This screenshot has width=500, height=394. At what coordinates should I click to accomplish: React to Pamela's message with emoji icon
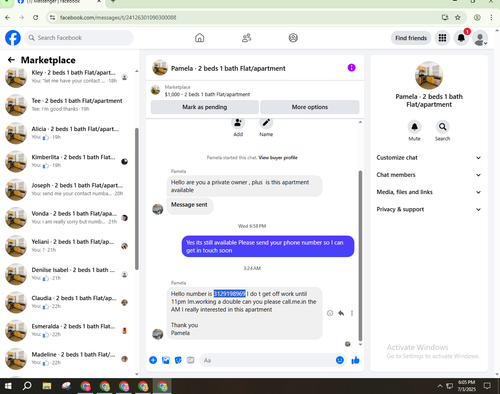pos(330,313)
